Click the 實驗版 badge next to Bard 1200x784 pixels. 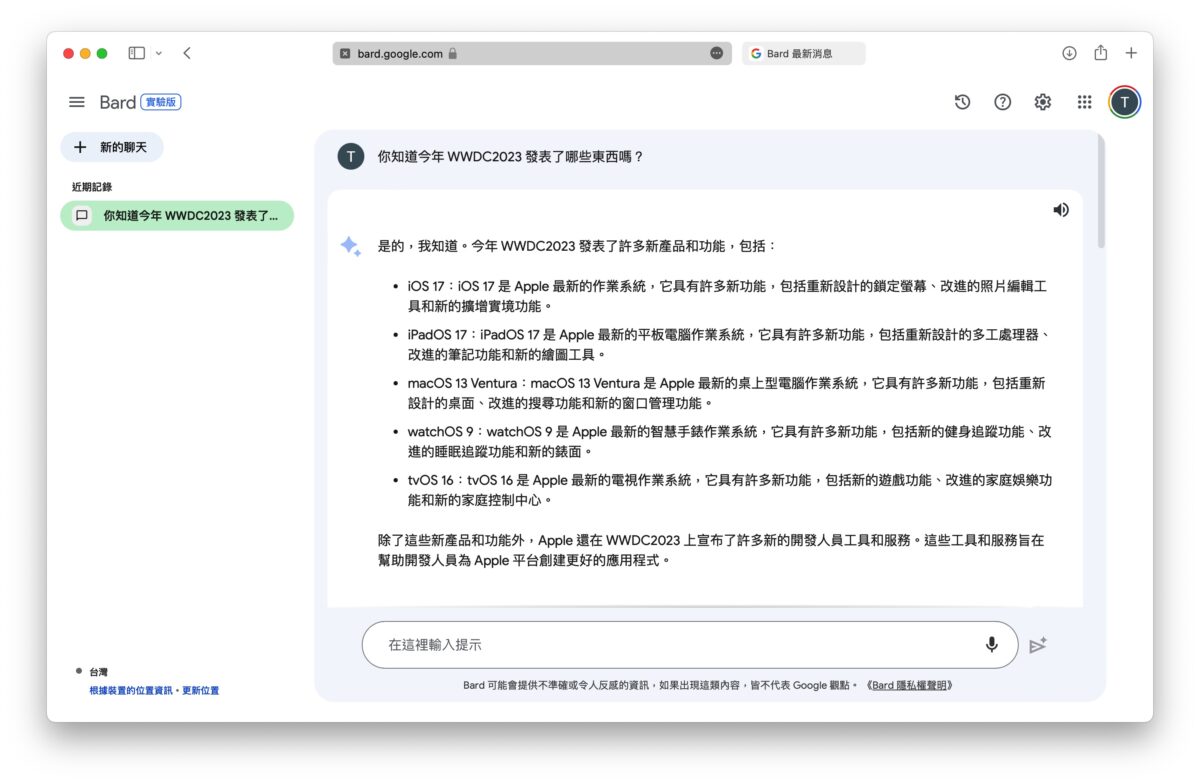pos(161,102)
